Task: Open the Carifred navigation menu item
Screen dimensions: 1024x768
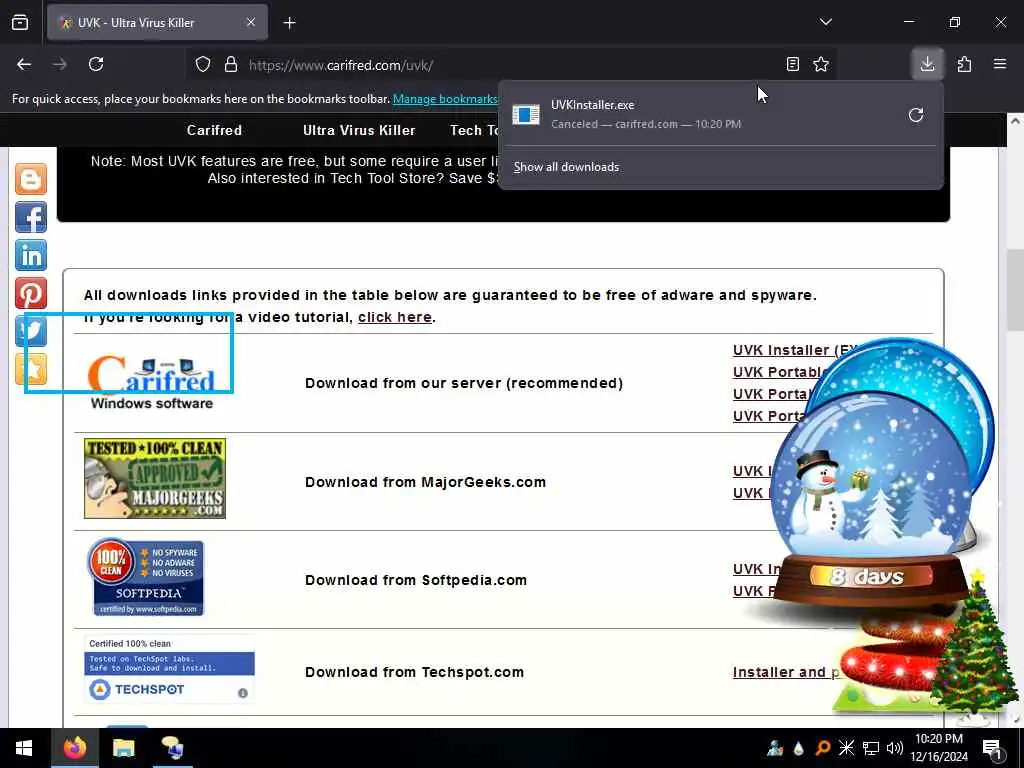Action: [x=214, y=130]
